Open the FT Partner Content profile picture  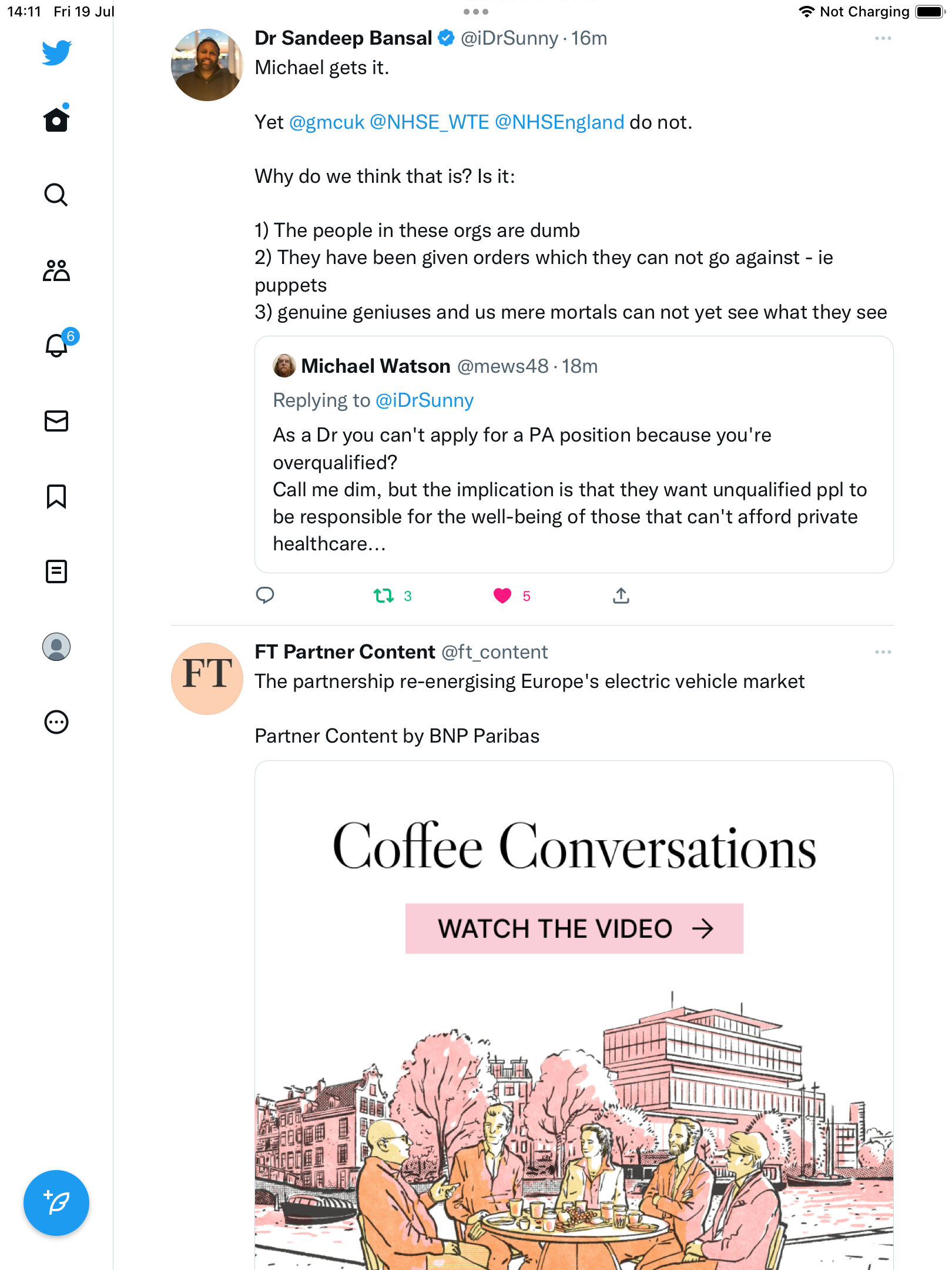207,679
